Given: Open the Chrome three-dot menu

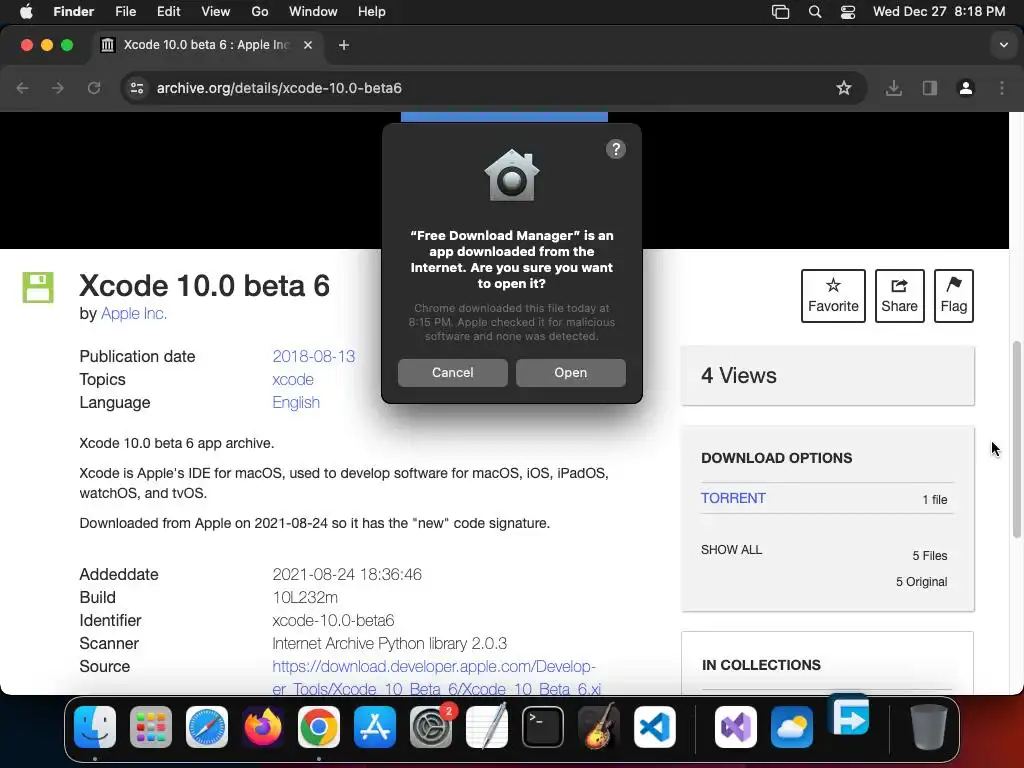Looking at the screenshot, I should pos(1002,88).
